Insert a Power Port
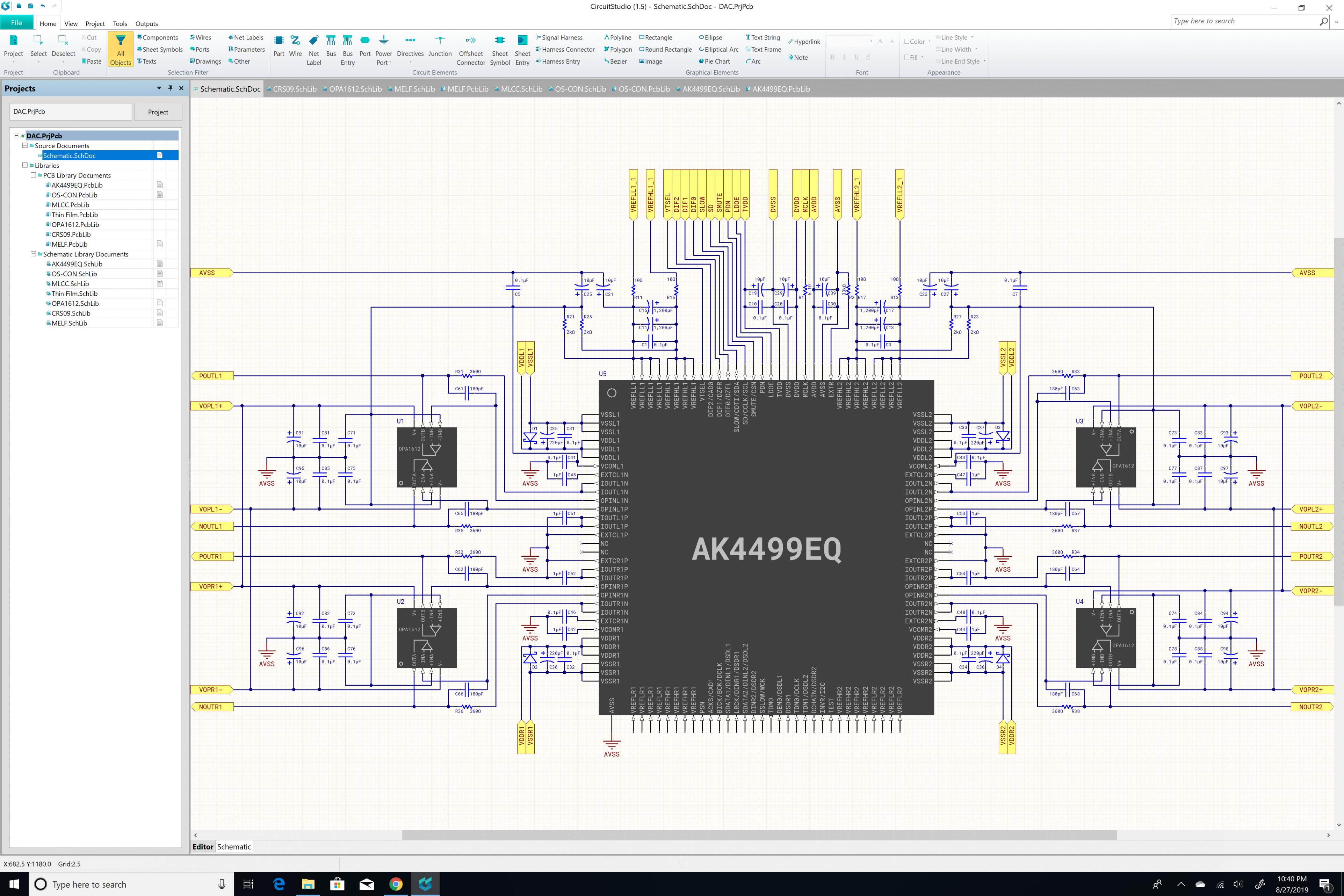This screenshot has height=896, width=1344. coord(383,50)
